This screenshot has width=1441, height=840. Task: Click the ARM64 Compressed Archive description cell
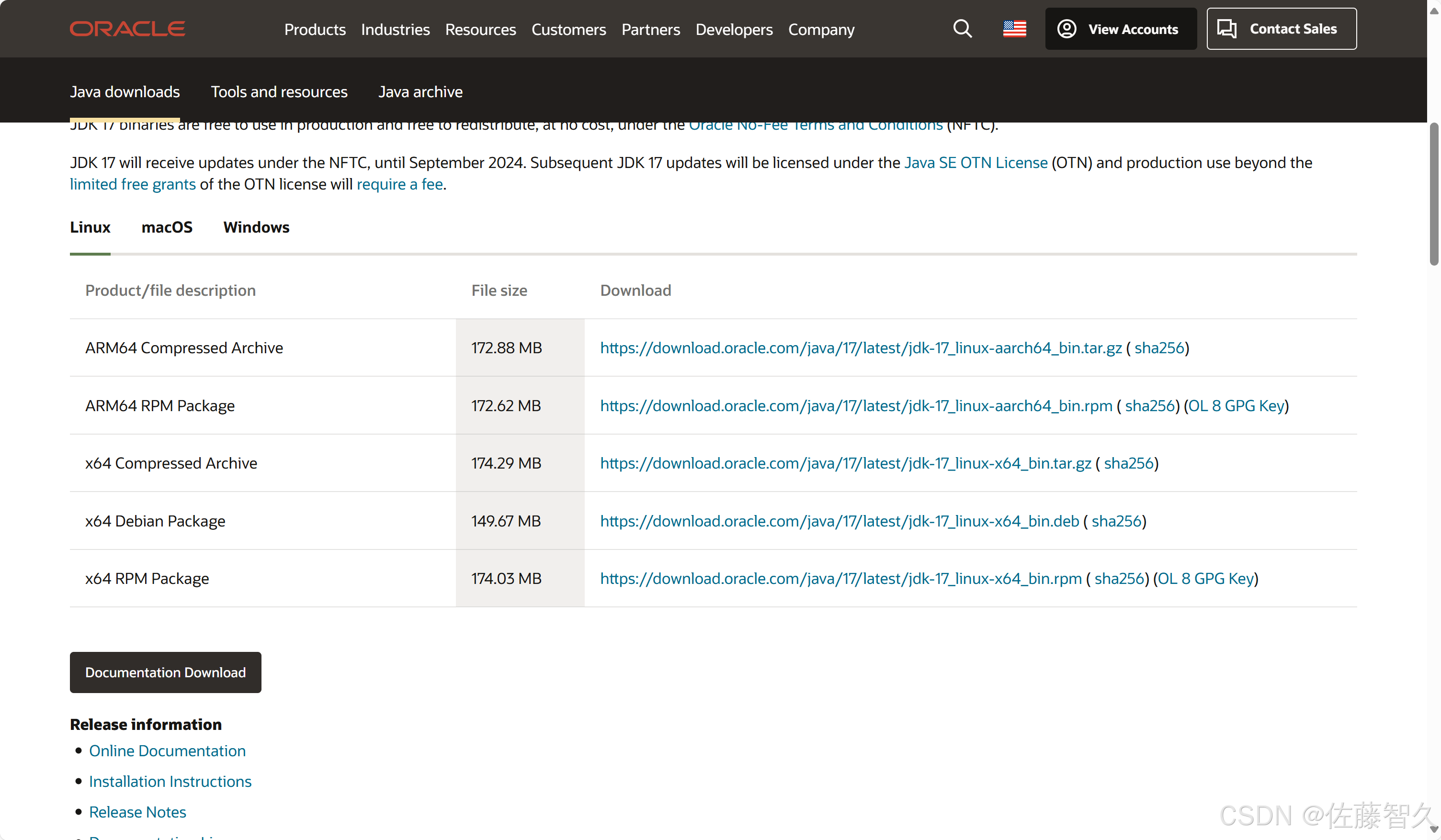(262, 348)
